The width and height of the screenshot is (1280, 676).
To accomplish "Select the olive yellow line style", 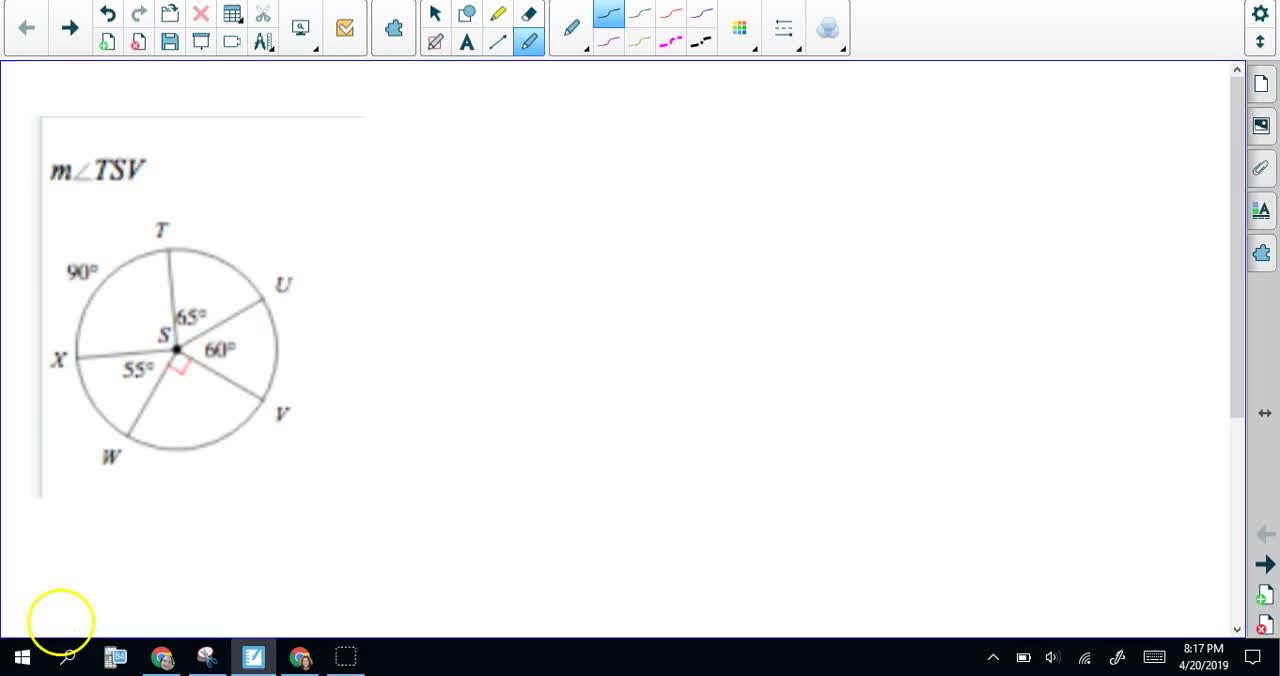I will pos(640,42).
